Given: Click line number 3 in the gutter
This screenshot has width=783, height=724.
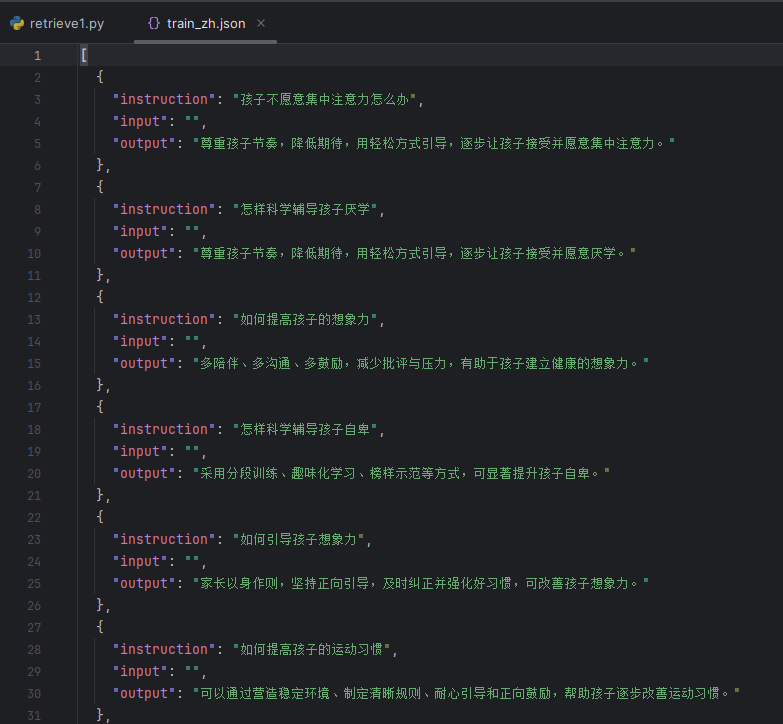Looking at the screenshot, I should (x=37, y=99).
